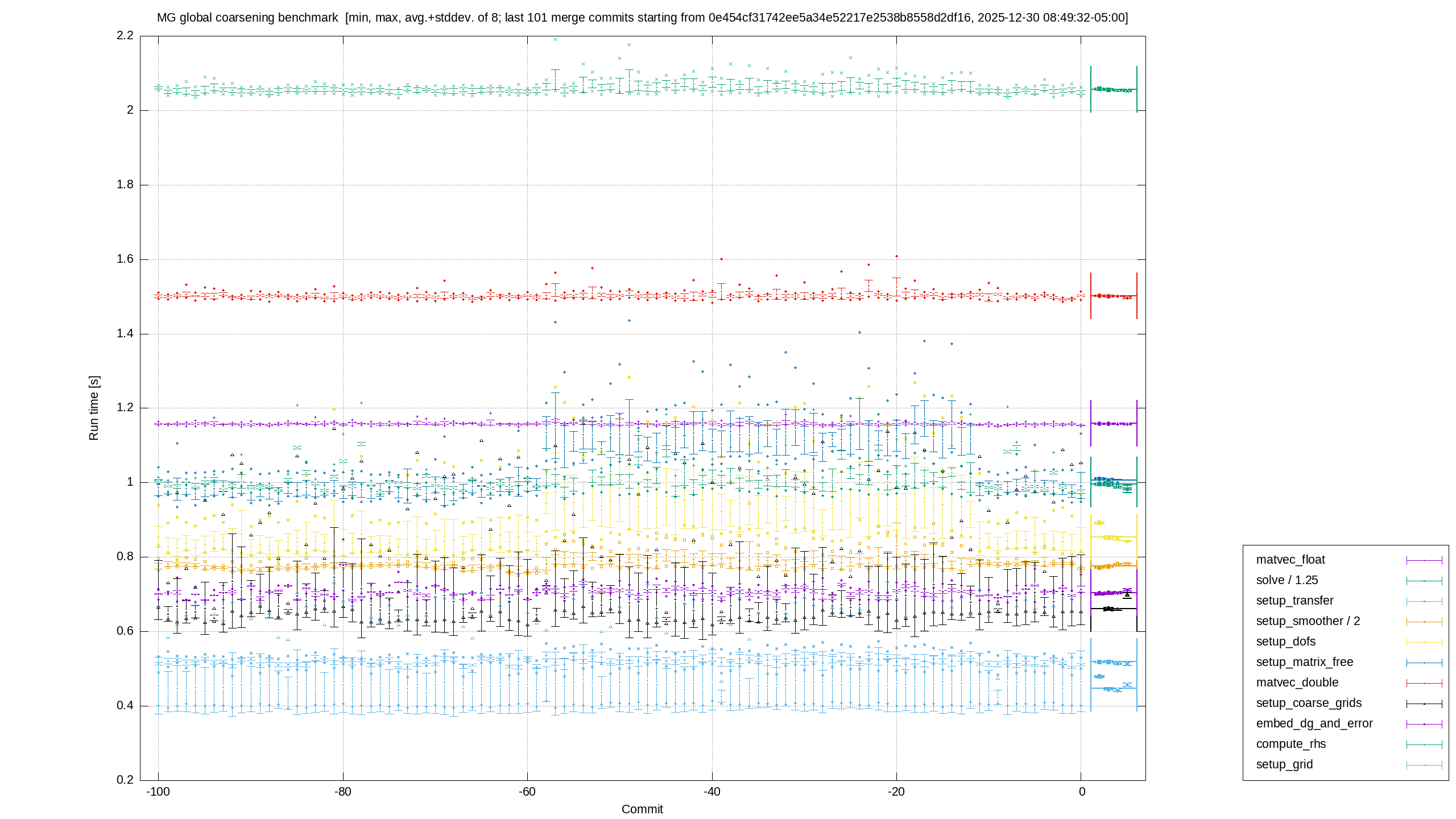
Task: Click the -60 tick on commit axis
Action: pyautogui.click(x=527, y=792)
